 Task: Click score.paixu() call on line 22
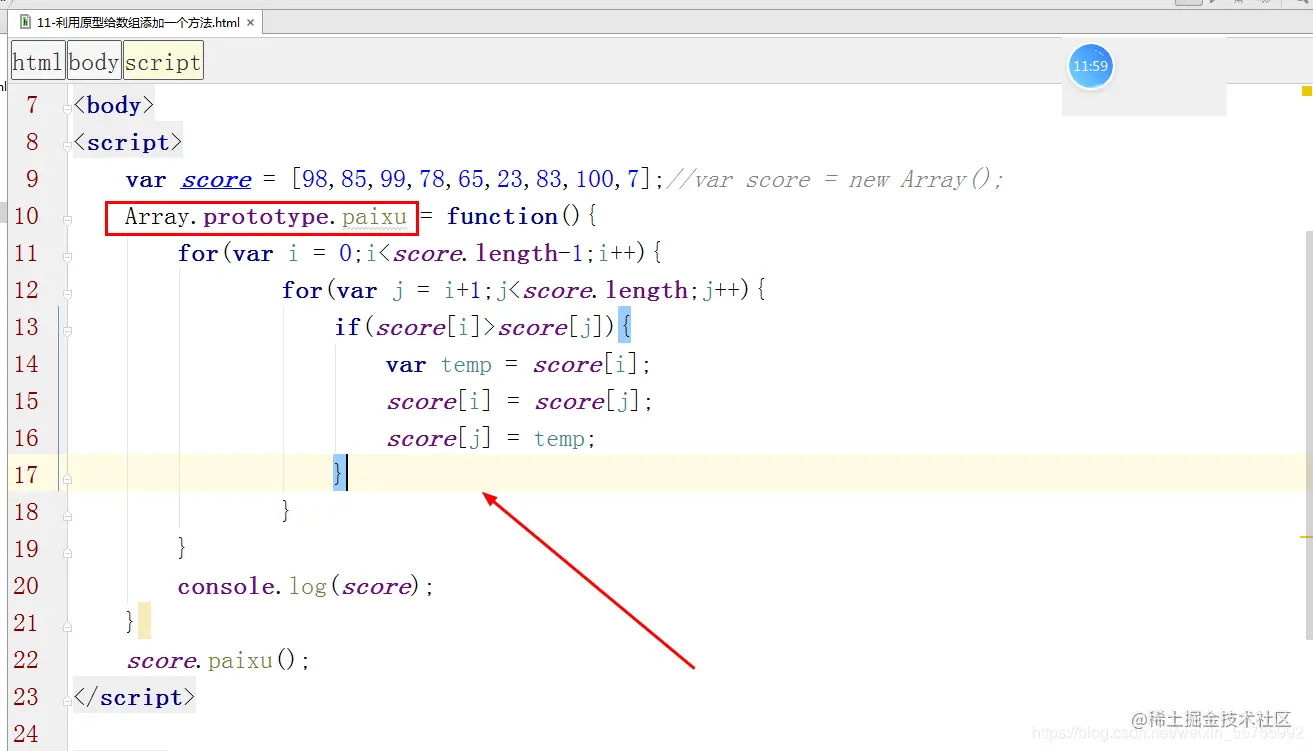click(x=212, y=661)
